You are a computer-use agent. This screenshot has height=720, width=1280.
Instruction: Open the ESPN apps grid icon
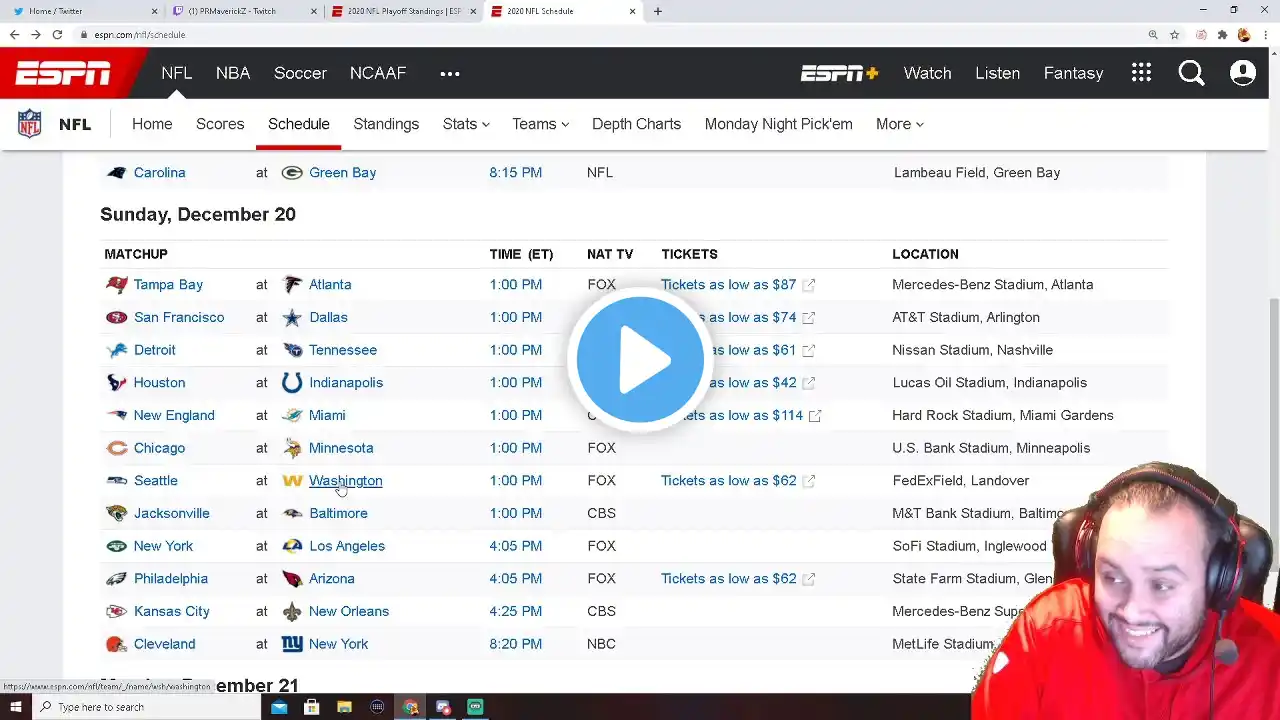point(1142,73)
